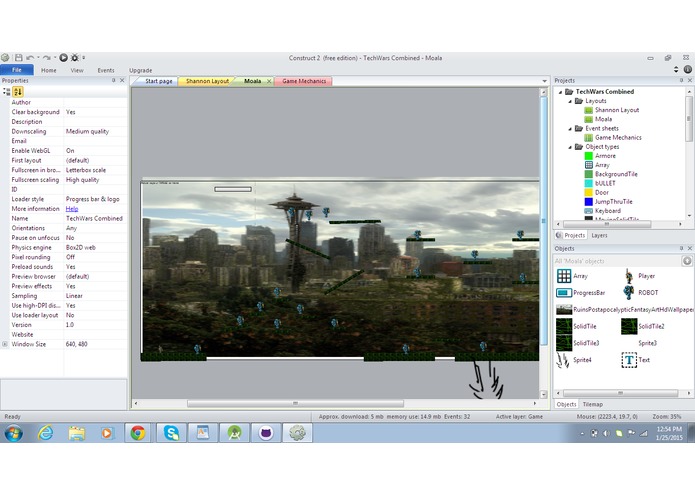Switch to the Start page tab
Viewport: 695px width, 494px height.
(x=158, y=81)
